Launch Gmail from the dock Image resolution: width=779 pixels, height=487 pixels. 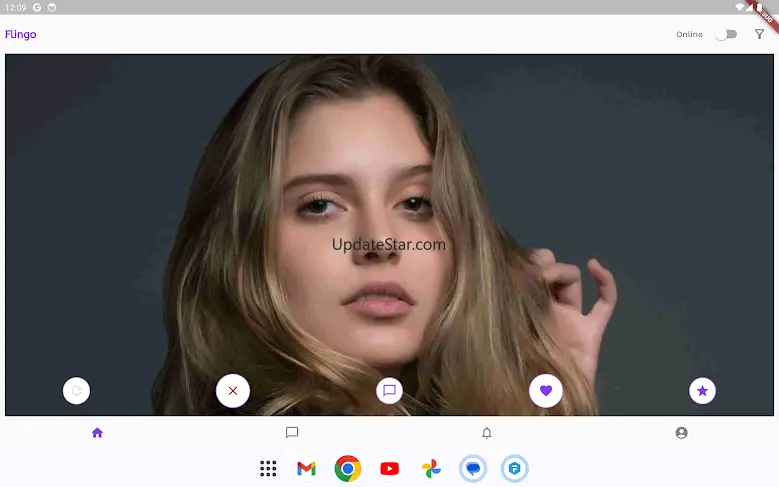pyautogui.click(x=306, y=469)
